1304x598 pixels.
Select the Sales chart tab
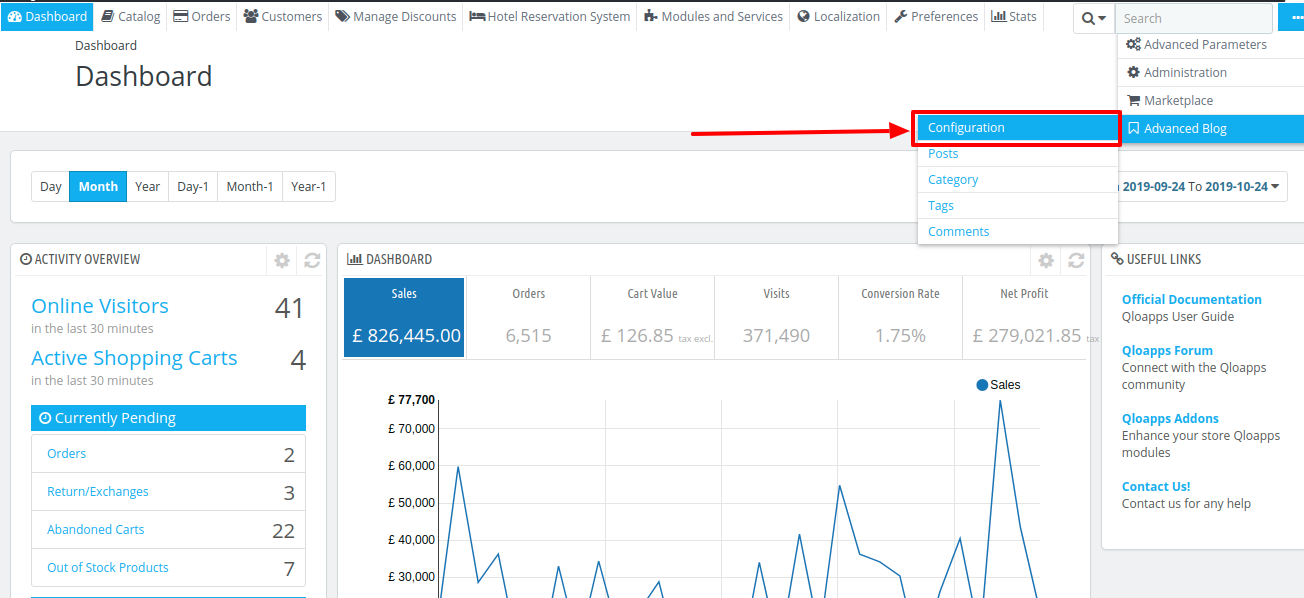pyautogui.click(x=404, y=318)
